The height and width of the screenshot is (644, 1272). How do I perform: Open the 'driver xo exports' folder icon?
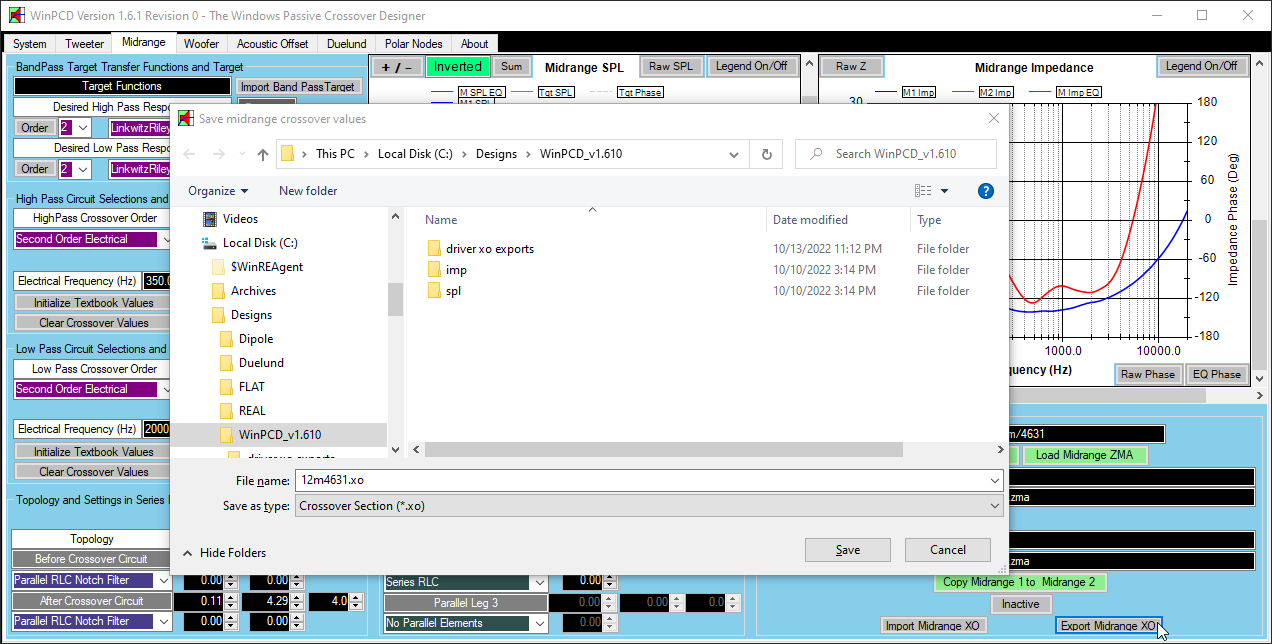pyautogui.click(x=434, y=249)
